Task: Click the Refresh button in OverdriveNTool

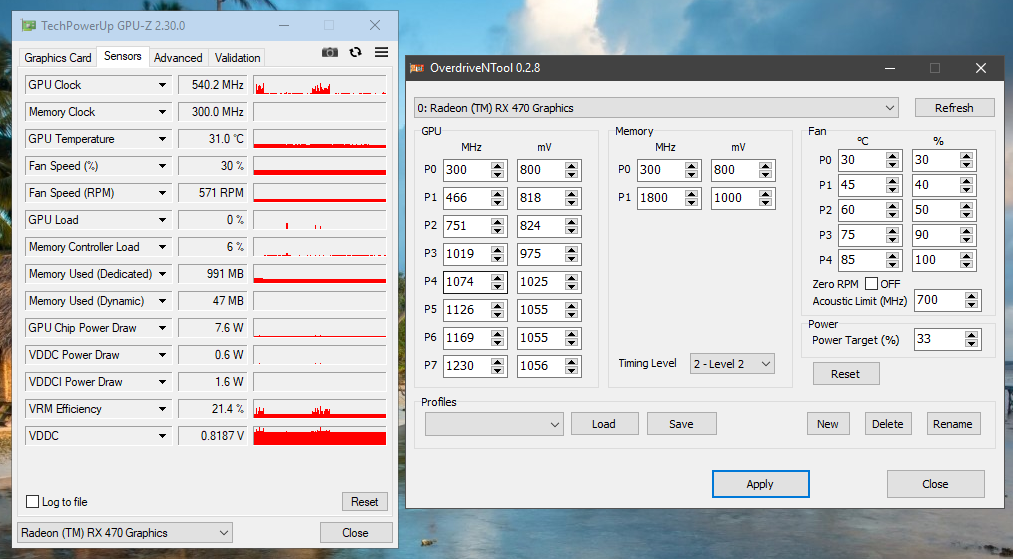Action: click(x=954, y=108)
